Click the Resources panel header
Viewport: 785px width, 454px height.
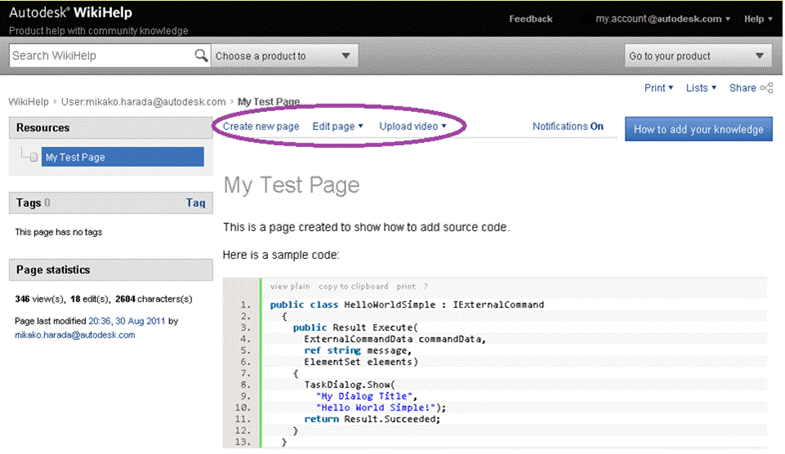pos(111,128)
